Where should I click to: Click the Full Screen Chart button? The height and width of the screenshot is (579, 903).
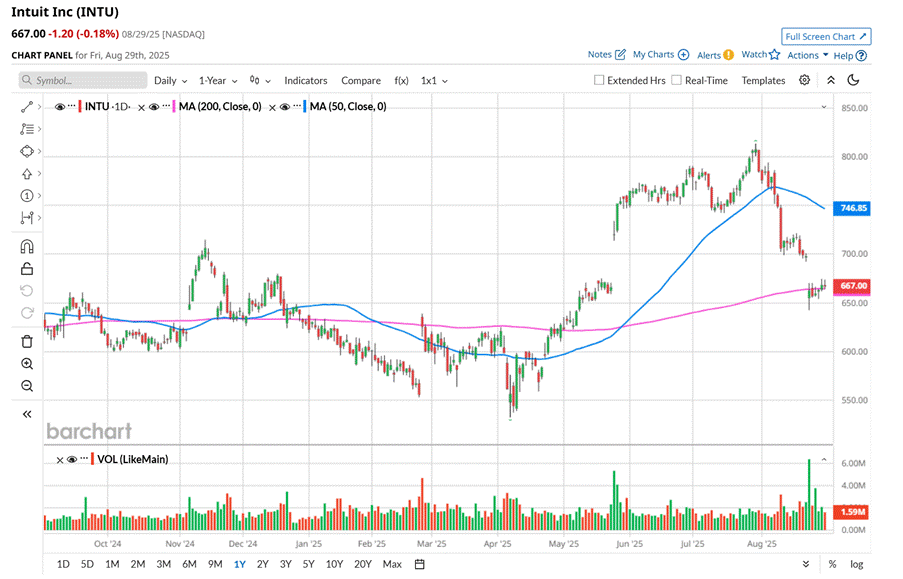[826, 36]
